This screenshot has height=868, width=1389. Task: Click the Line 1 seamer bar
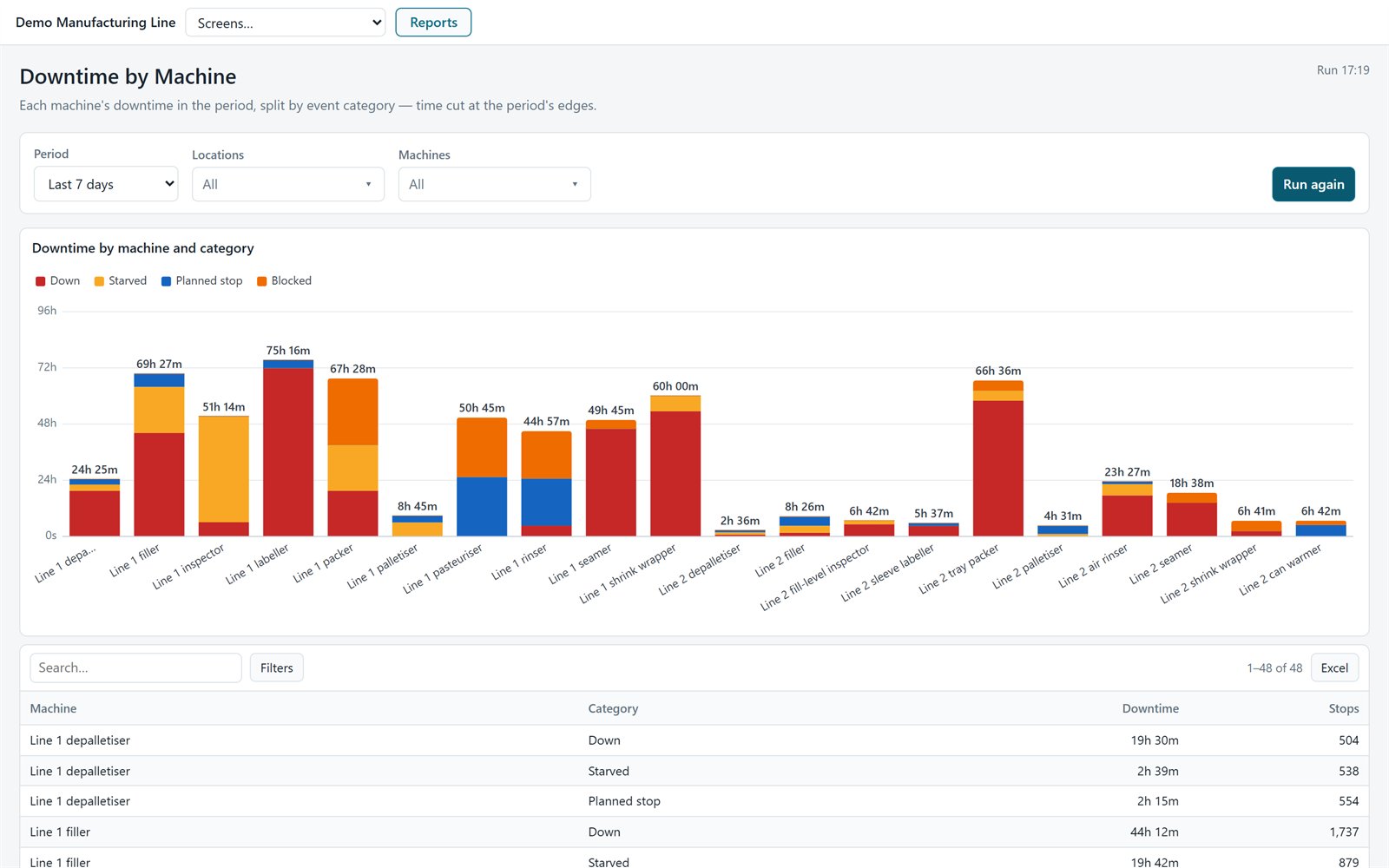click(x=611, y=478)
